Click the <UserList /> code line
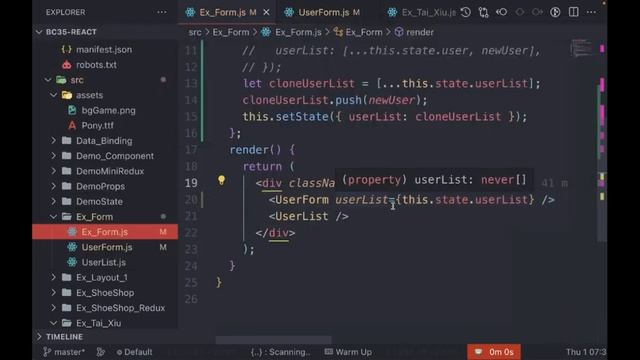Screen dimensions: 640x360 click(x=309, y=216)
